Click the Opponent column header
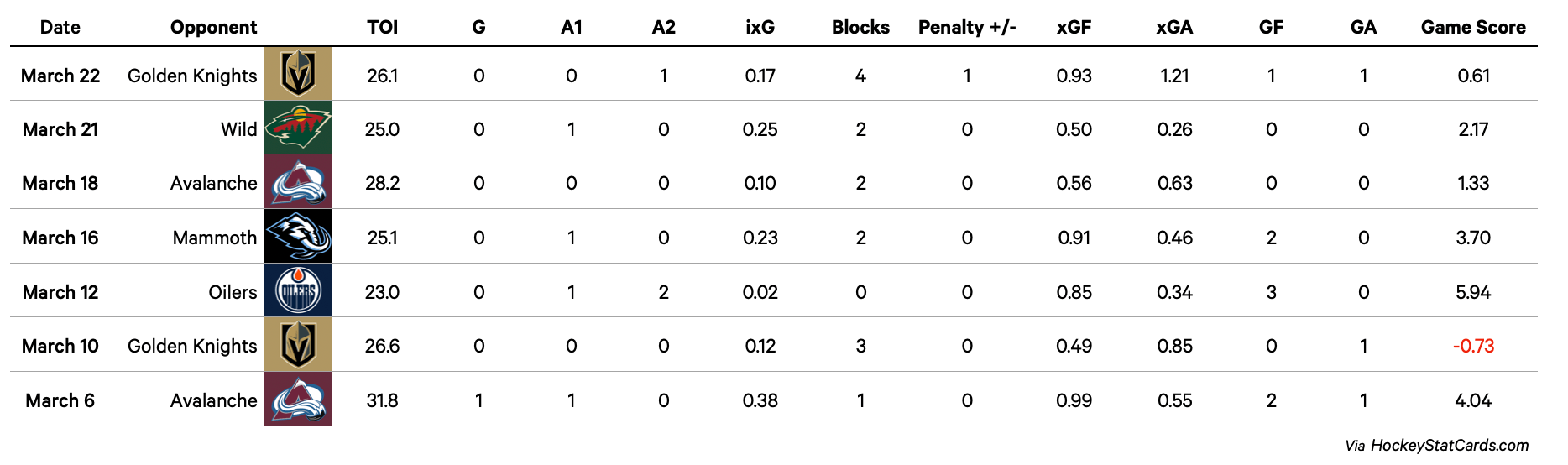This screenshot has height=465, width=1568. 213,27
